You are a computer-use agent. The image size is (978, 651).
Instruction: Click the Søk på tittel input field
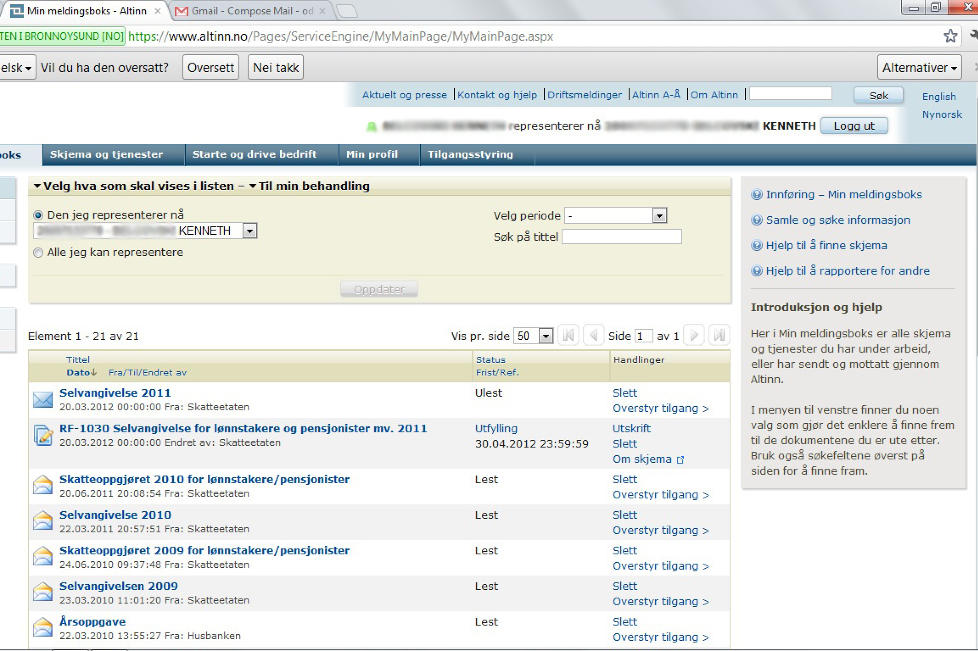coord(622,237)
